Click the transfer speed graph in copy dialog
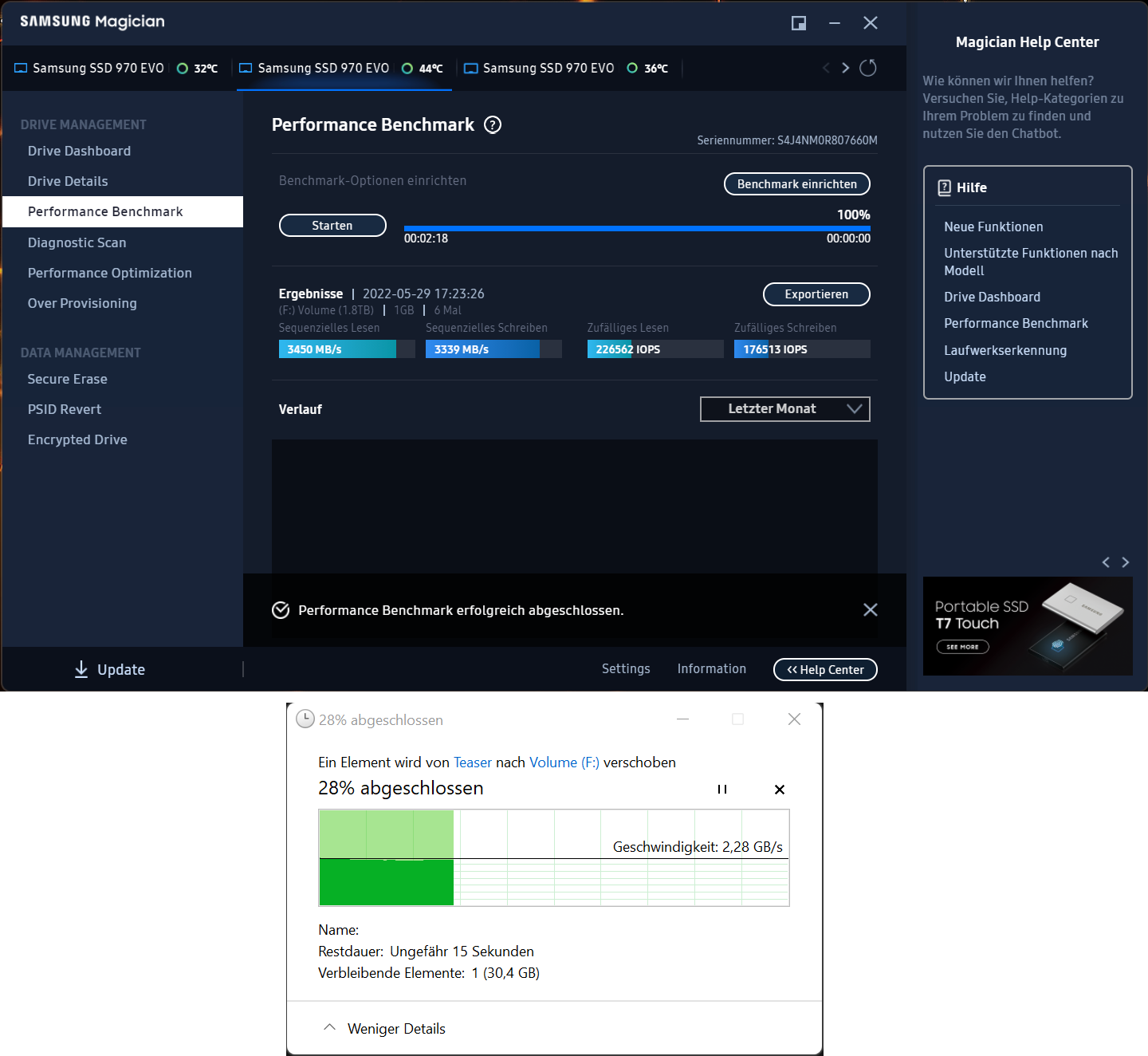This screenshot has height=1056, width=1148. (x=554, y=857)
